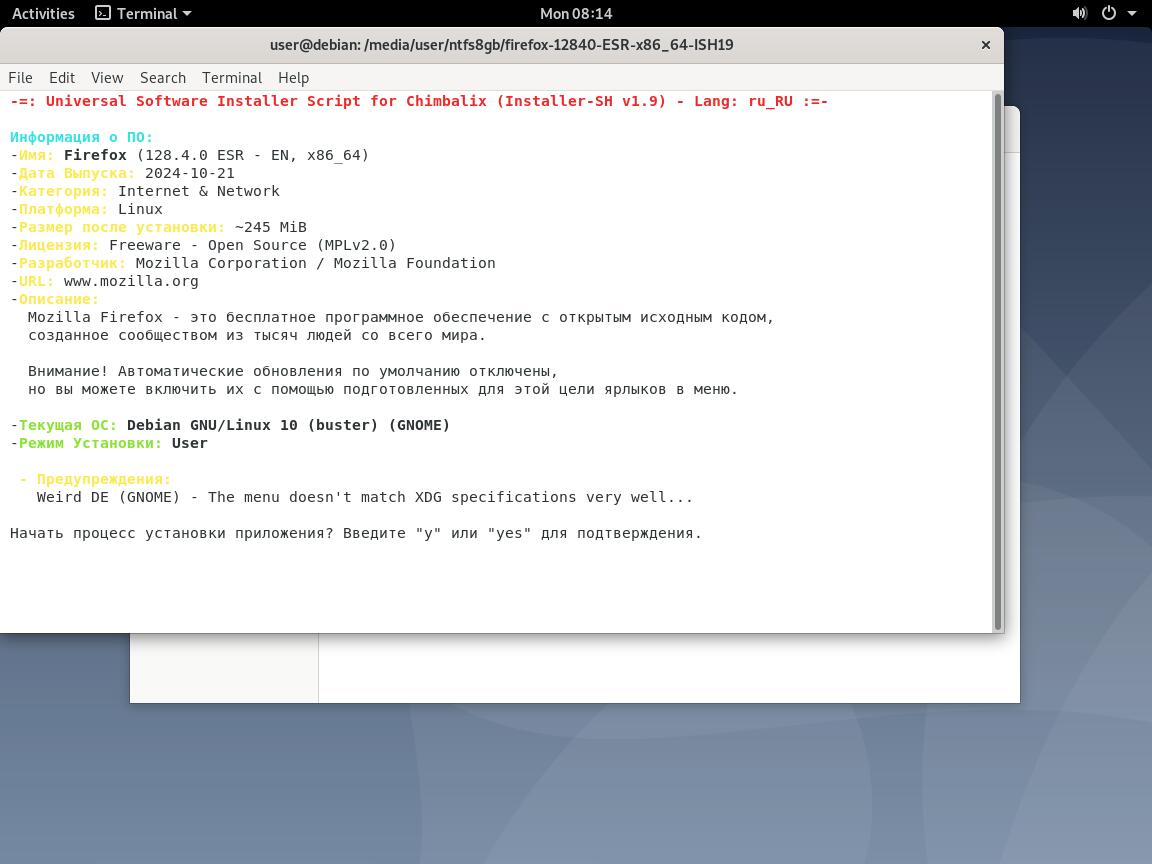The height and width of the screenshot is (864, 1152).
Task: Click the terminal vertical scrollbar
Action: click(x=998, y=361)
